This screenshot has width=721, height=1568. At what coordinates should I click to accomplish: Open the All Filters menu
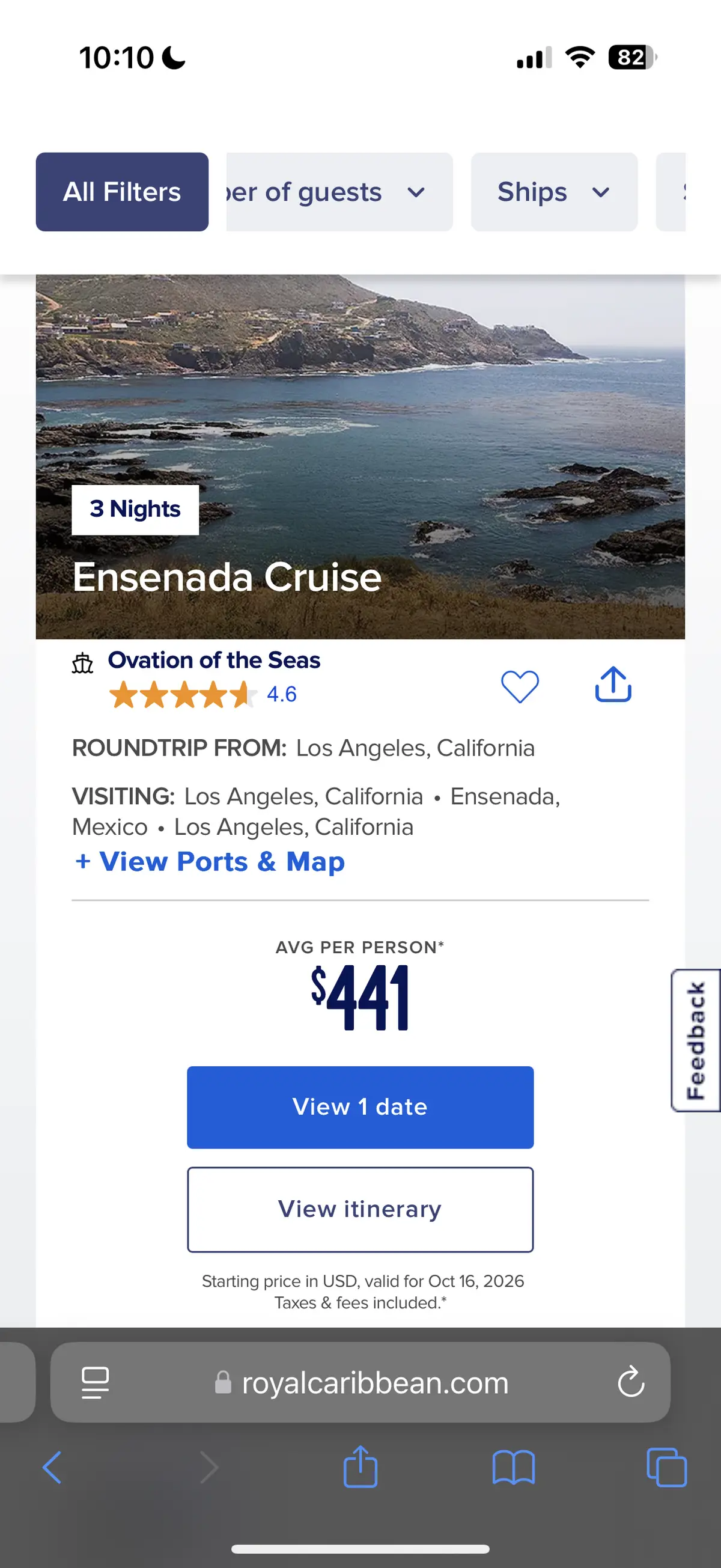[x=123, y=192]
